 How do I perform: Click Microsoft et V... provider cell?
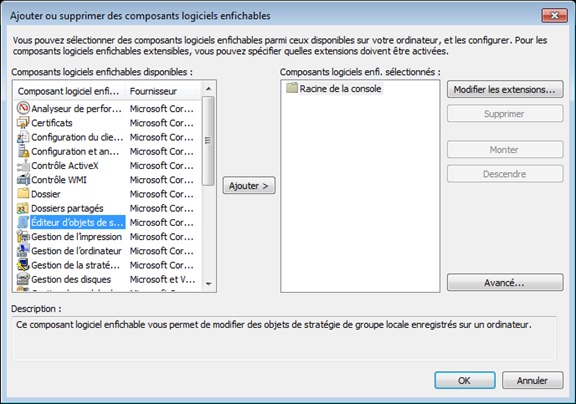pyautogui.click(x=162, y=279)
